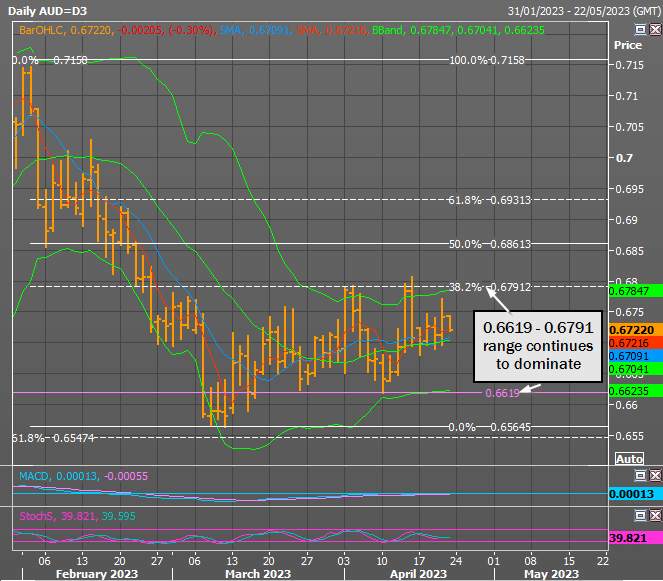Viewport: 663px width, 581px height.
Task: Click the magenta 39.821 StochS value tag
Action: click(x=636, y=538)
